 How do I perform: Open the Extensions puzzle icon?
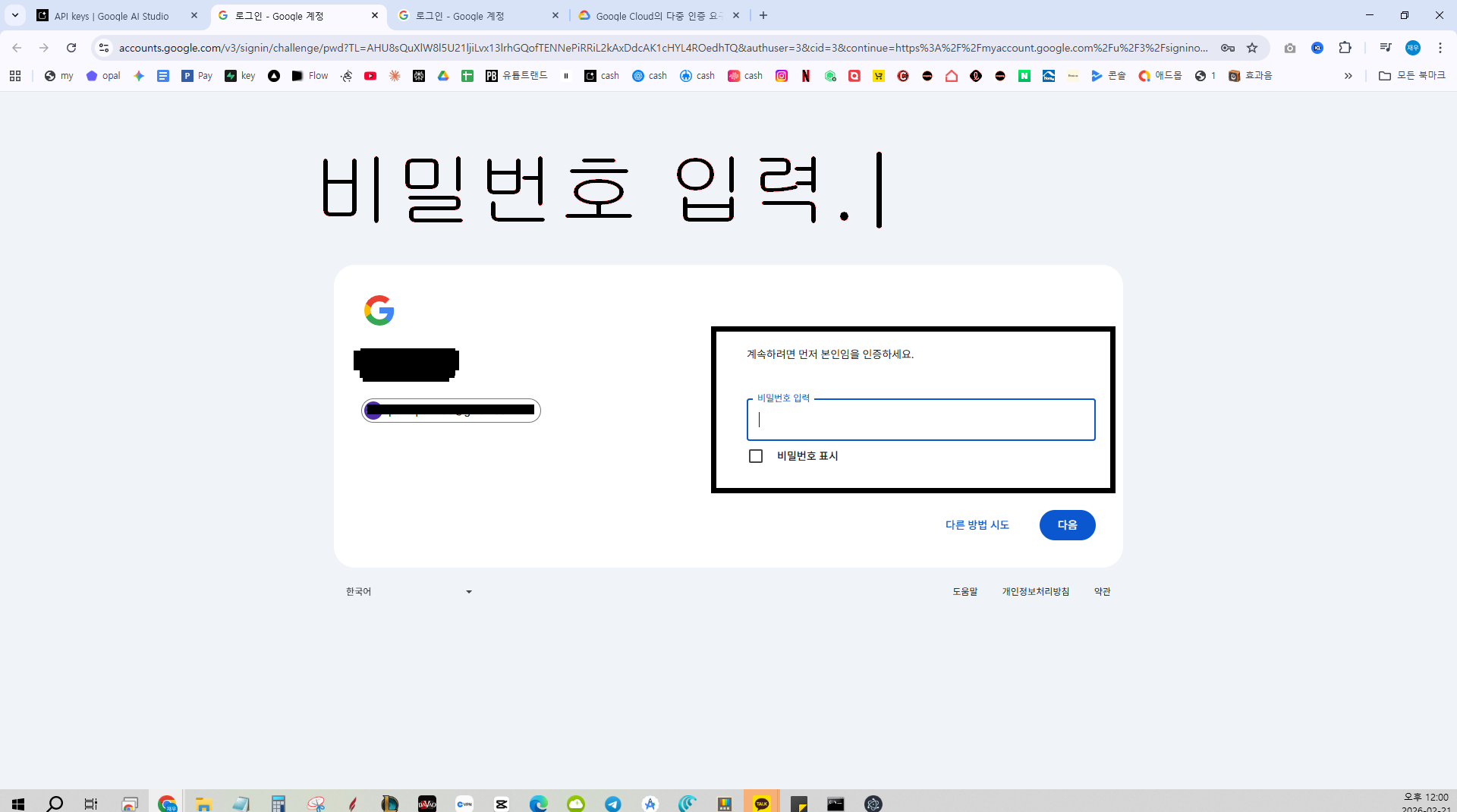1345,48
